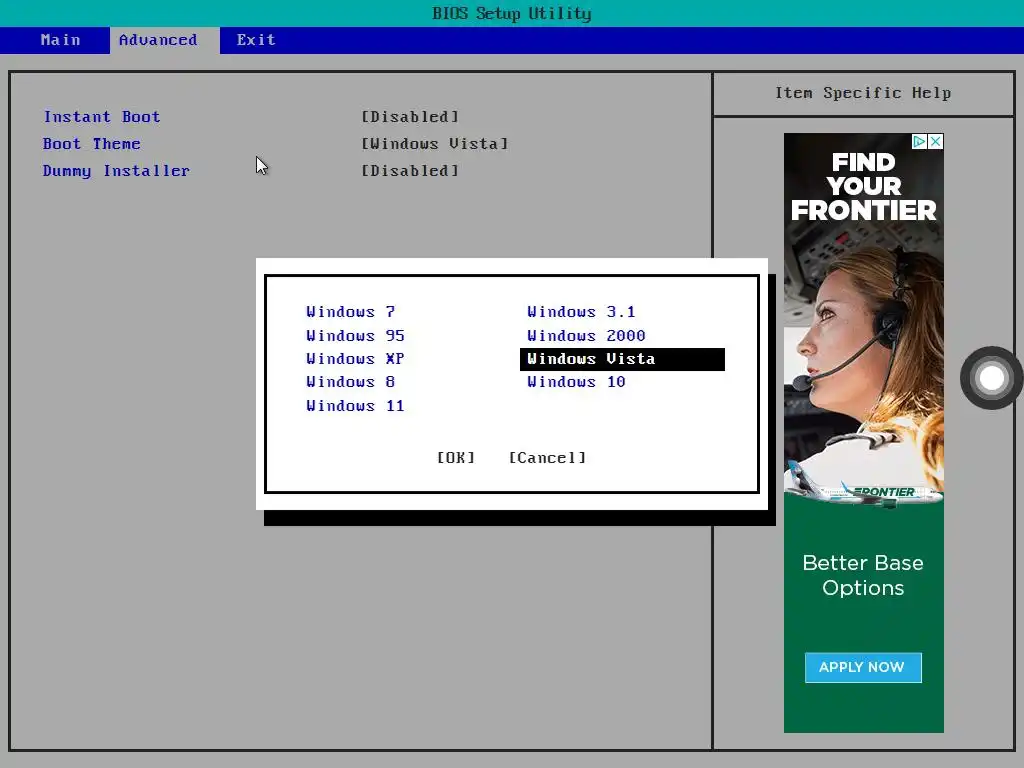Image resolution: width=1024 pixels, height=768 pixels.
Task: Select the Dummy Installer setting
Action: click(x=116, y=171)
